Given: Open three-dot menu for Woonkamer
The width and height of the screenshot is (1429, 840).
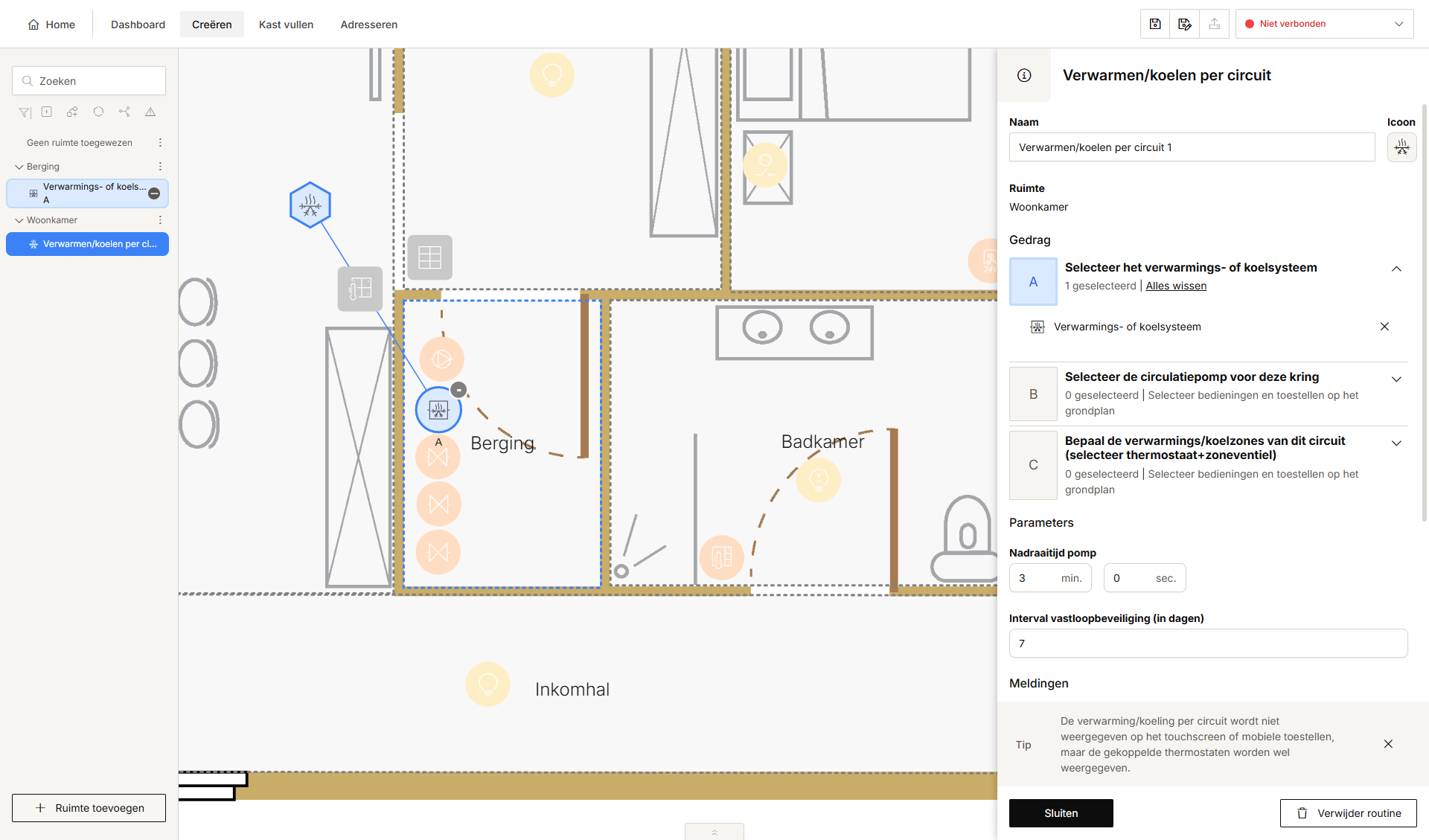Looking at the screenshot, I should pyautogui.click(x=160, y=220).
